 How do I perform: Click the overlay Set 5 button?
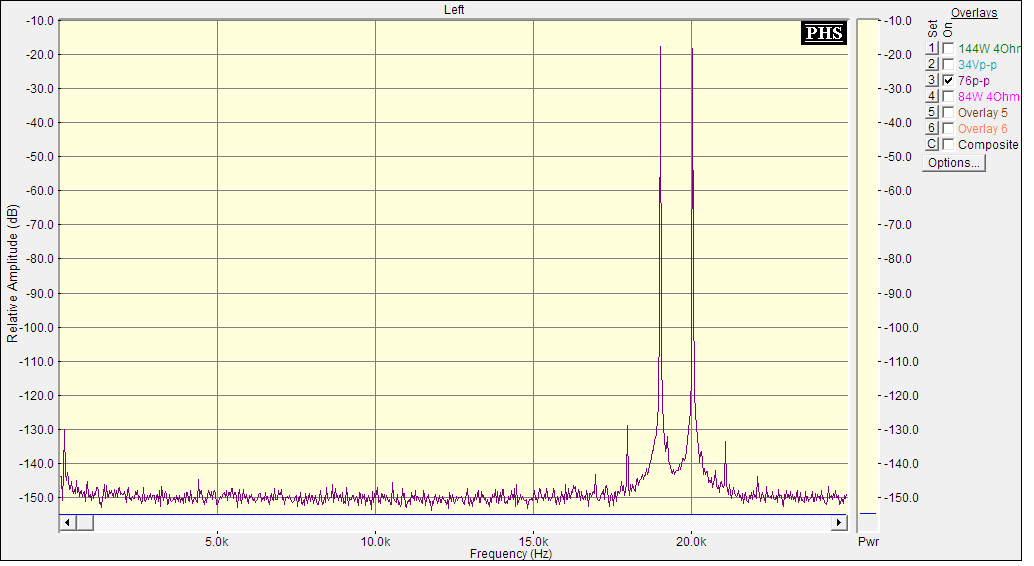click(x=931, y=112)
